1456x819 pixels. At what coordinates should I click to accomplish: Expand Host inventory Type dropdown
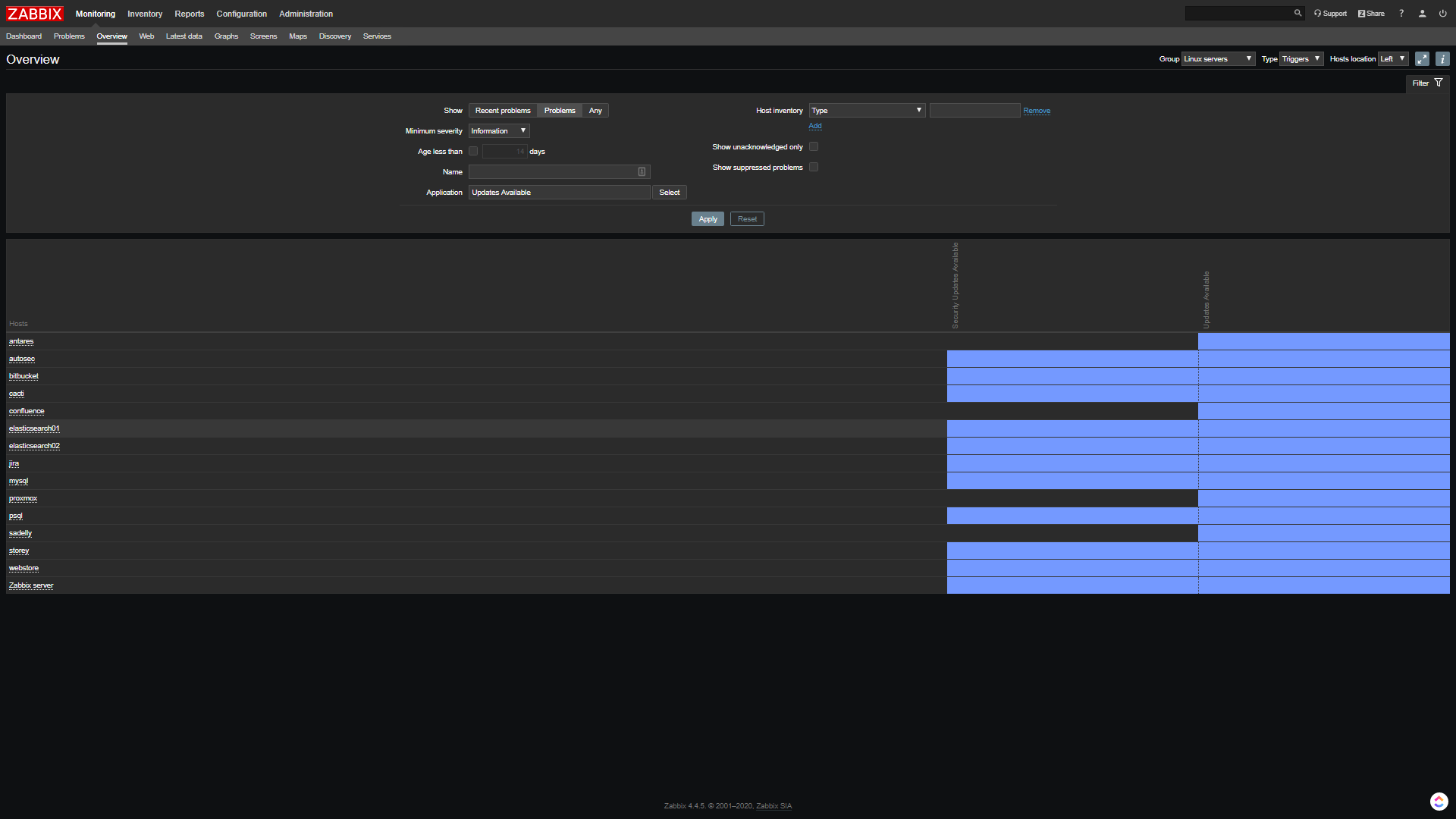coord(867,111)
